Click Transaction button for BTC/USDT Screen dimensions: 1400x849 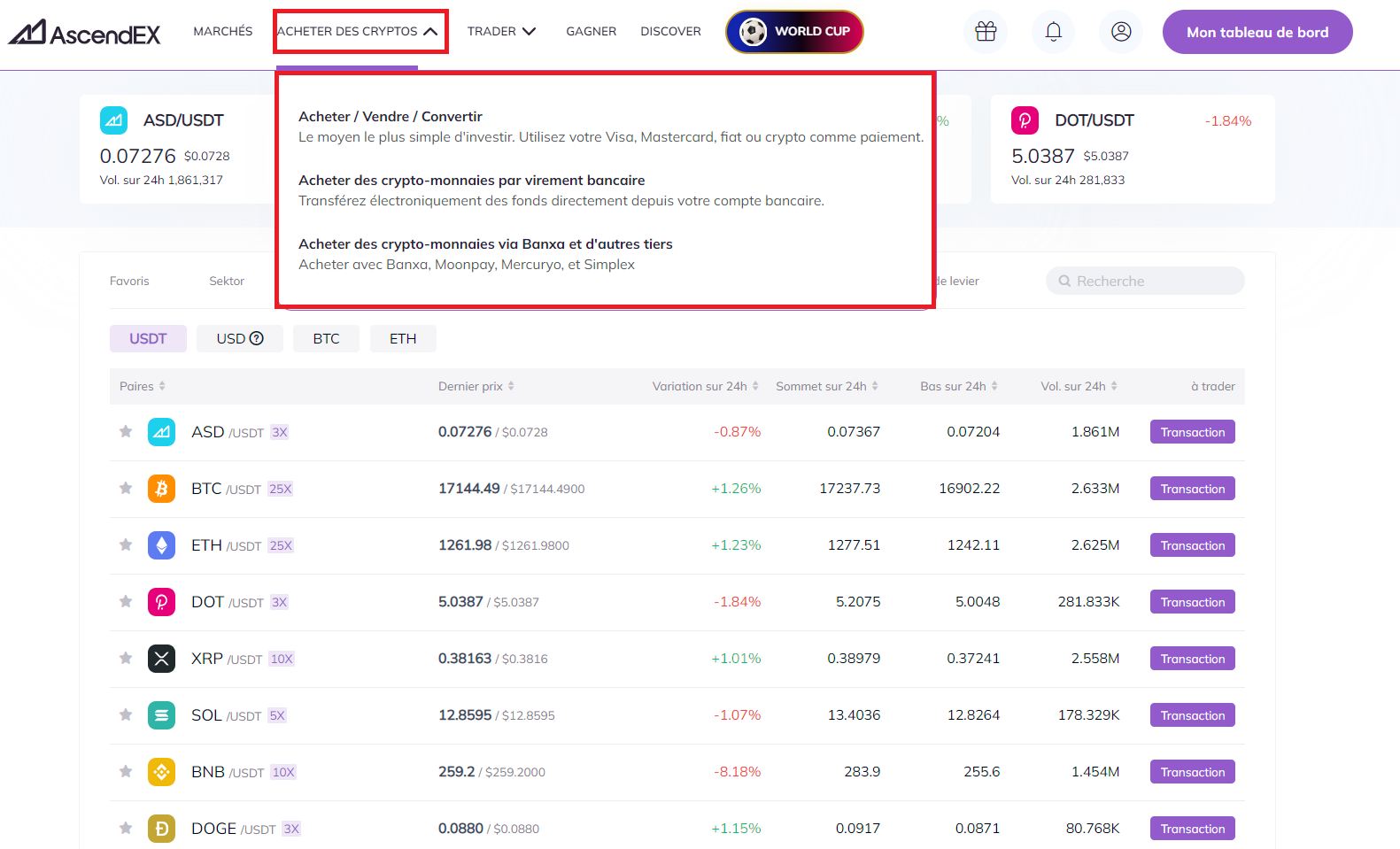[x=1193, y=489]
